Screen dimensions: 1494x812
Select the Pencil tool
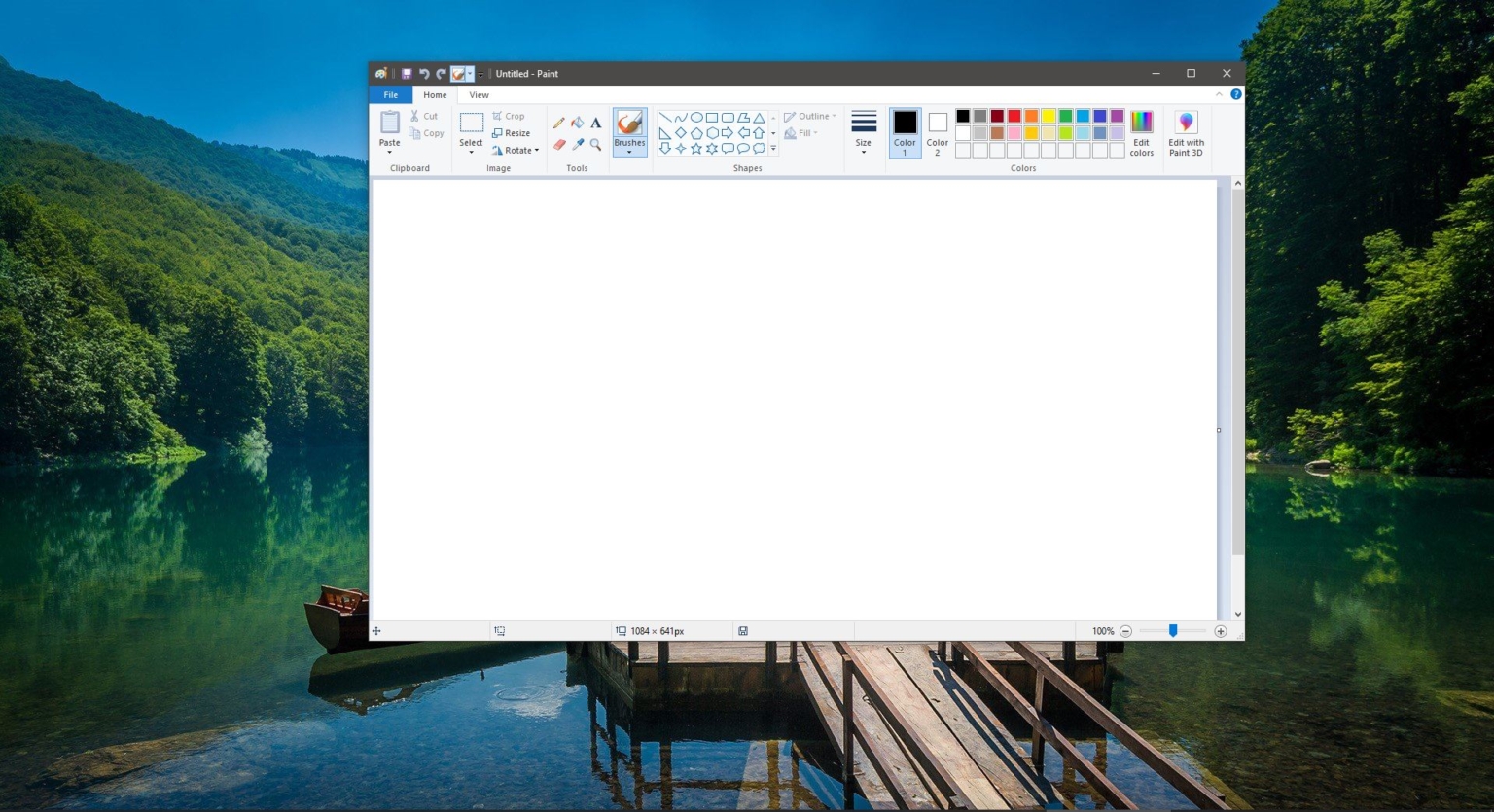point(559,122)
